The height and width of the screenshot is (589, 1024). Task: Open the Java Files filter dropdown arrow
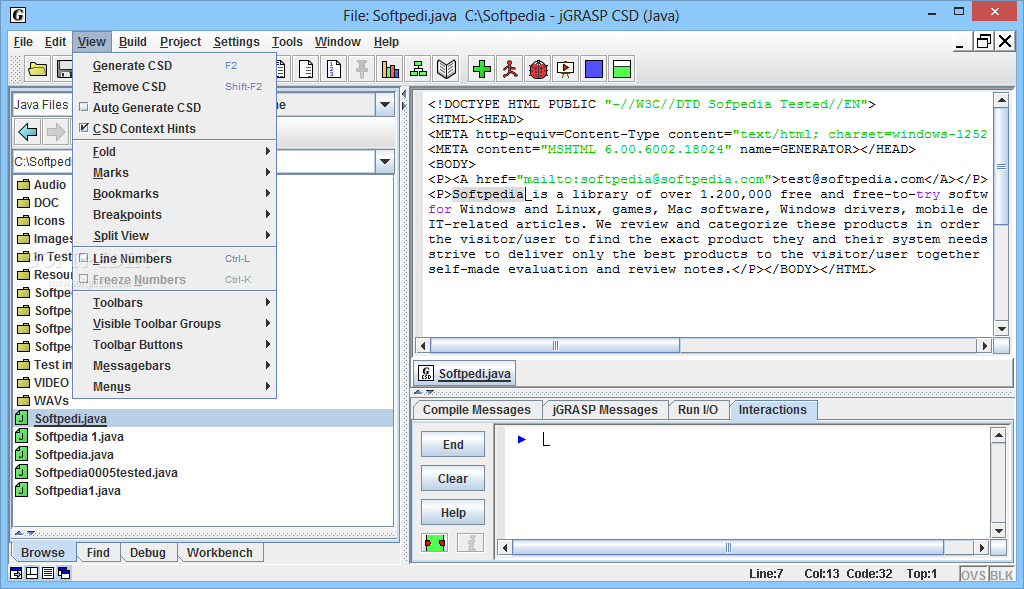385,104
